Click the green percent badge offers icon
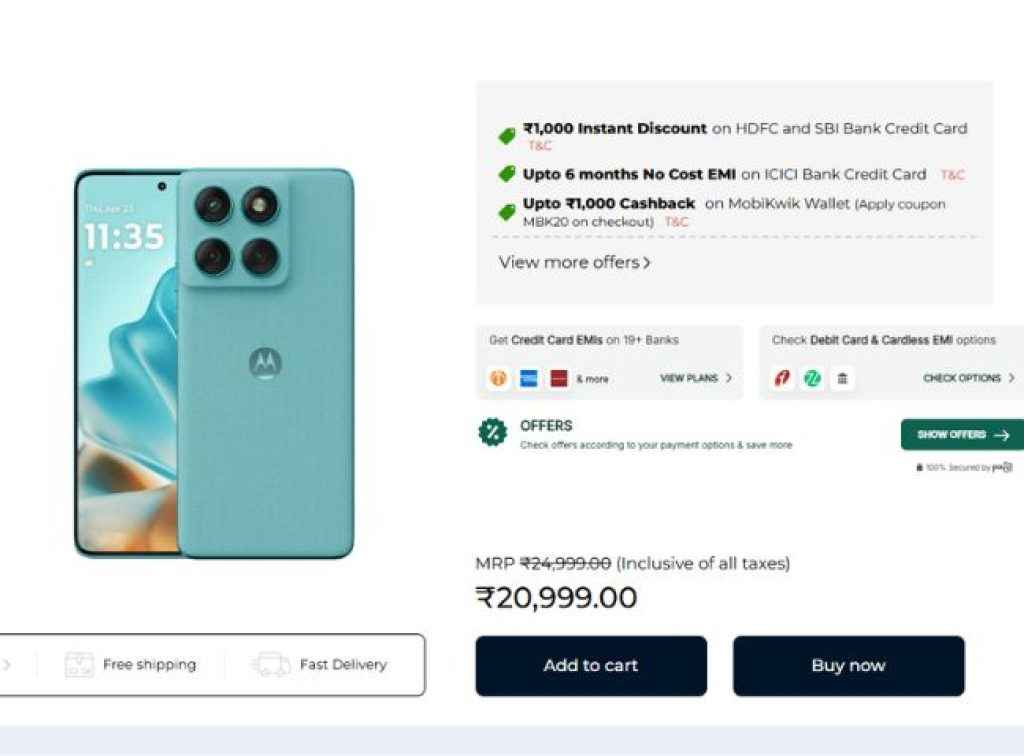 coord(492,433)
